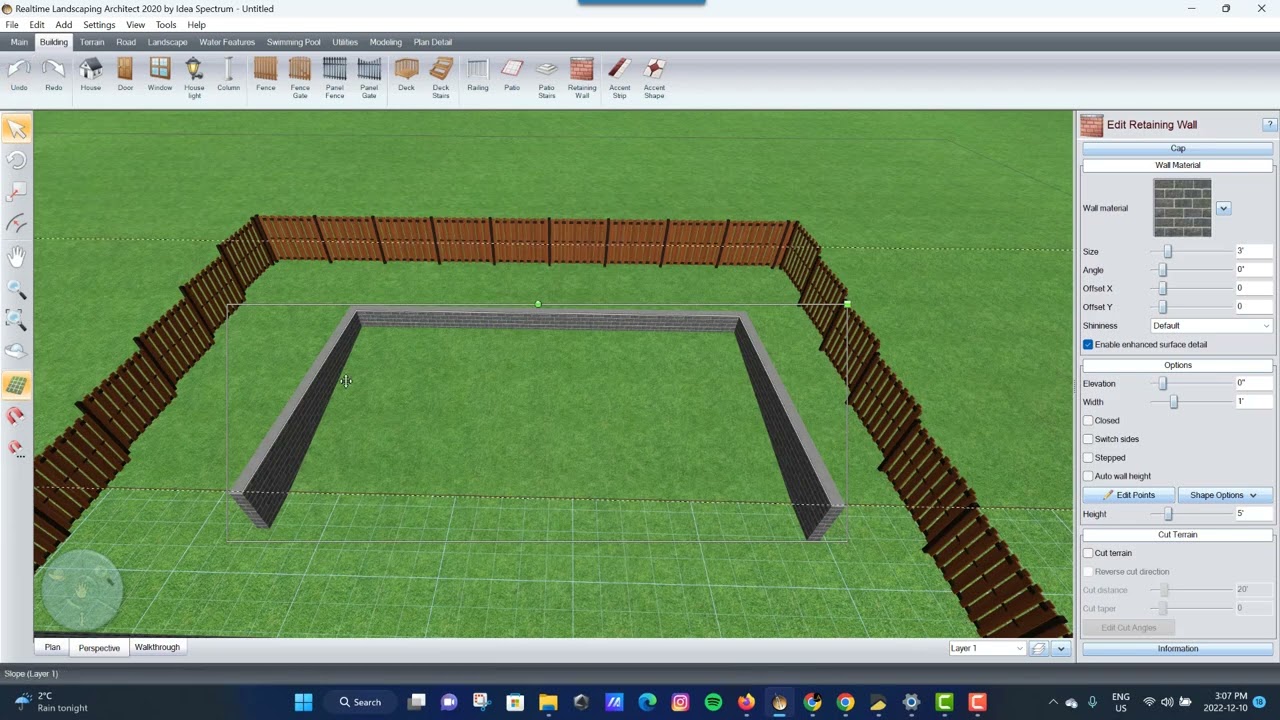
Task: Open the Settings menu
Action: 99,25
